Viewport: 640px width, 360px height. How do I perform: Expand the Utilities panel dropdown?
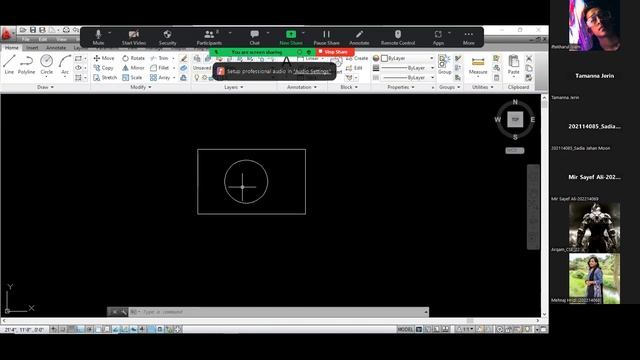coord(482,87)
